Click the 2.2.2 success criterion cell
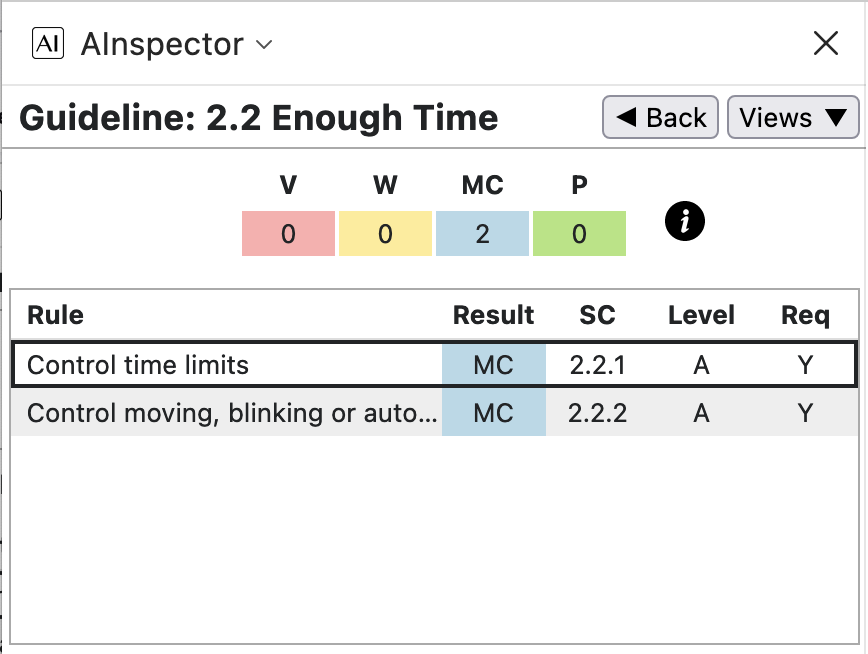 click(598, 413)
